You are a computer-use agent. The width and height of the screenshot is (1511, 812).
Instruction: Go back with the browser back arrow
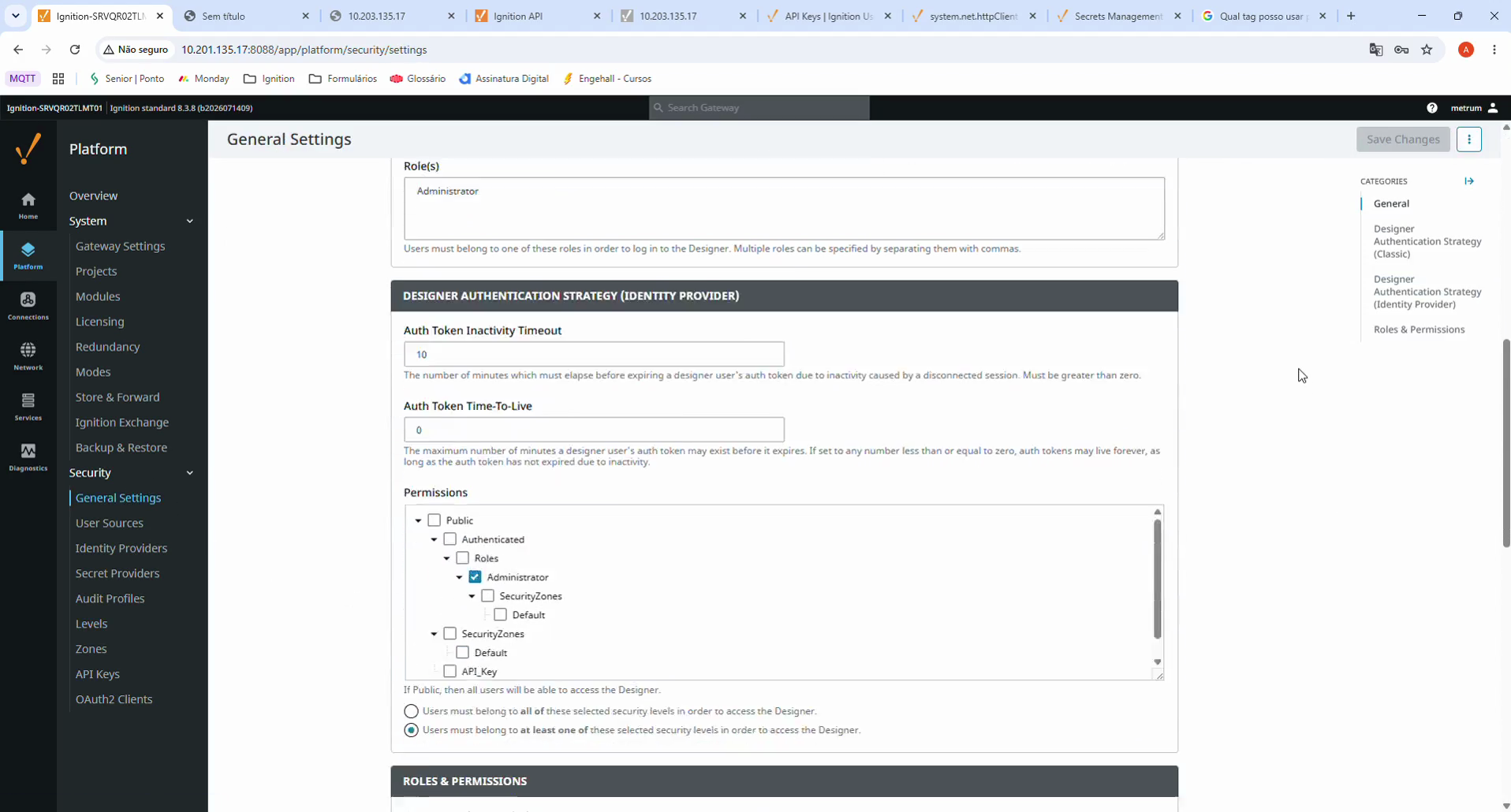tap(18, 50)
